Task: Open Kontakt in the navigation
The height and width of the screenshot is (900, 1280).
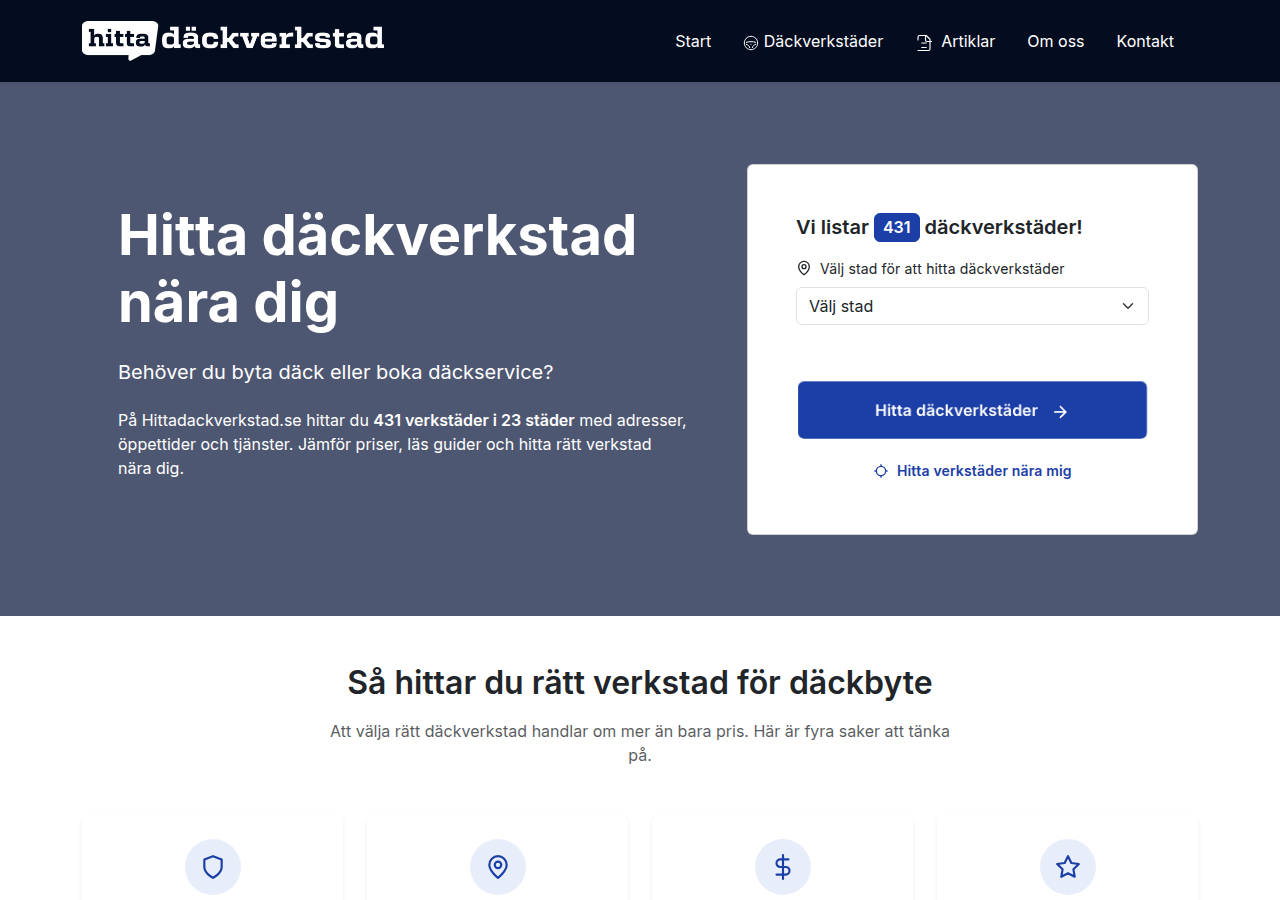Action: (x=1145, y=41)
